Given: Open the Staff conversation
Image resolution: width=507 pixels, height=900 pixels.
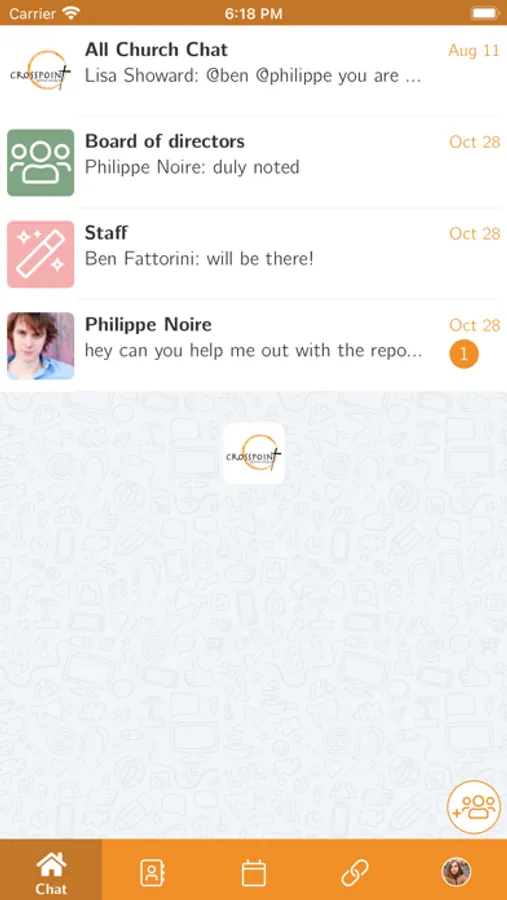Looking at the screenshot, I should pos(253,254).
